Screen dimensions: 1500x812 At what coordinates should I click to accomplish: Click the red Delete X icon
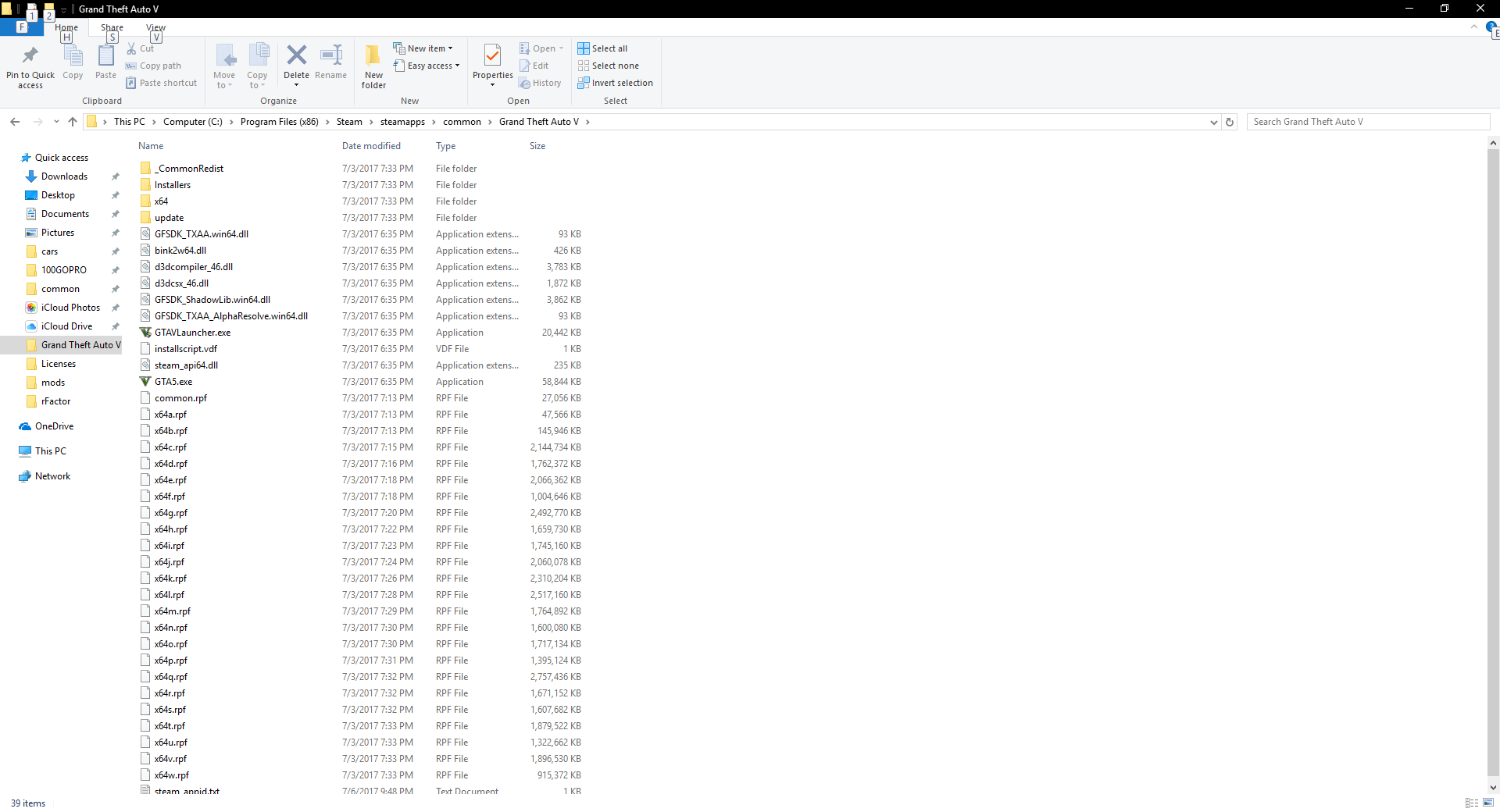click(x=297, y=55)
